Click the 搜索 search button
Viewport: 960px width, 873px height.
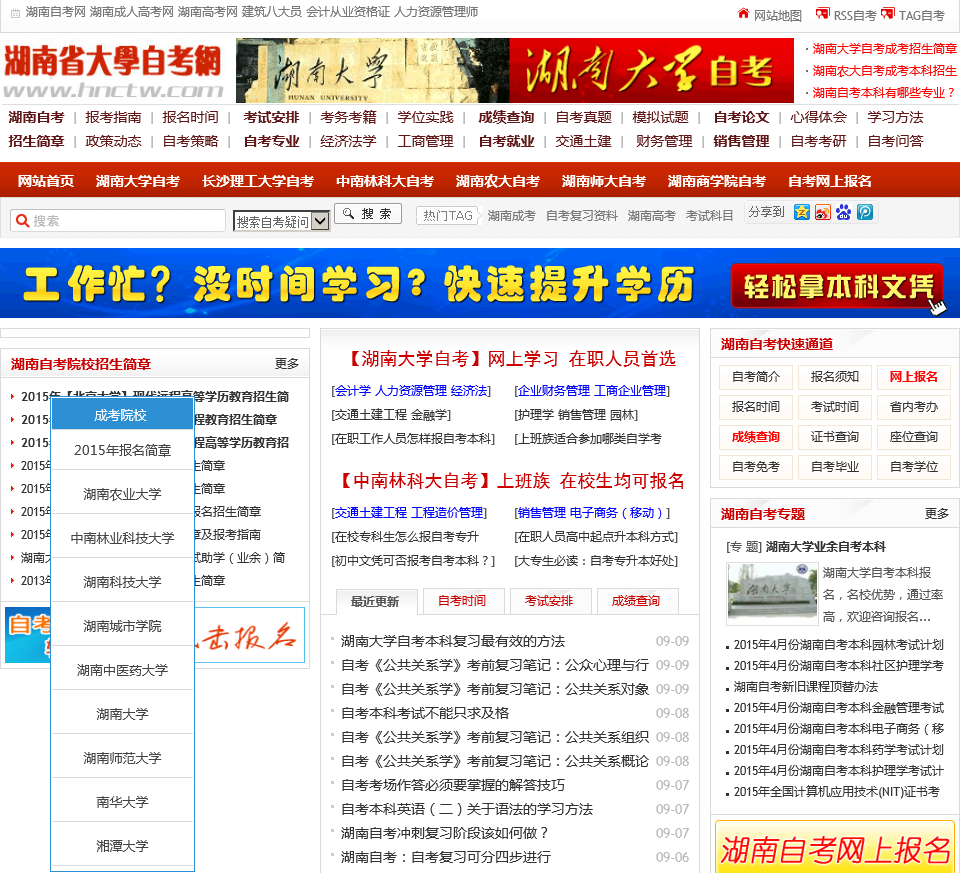tap(368, 214)
